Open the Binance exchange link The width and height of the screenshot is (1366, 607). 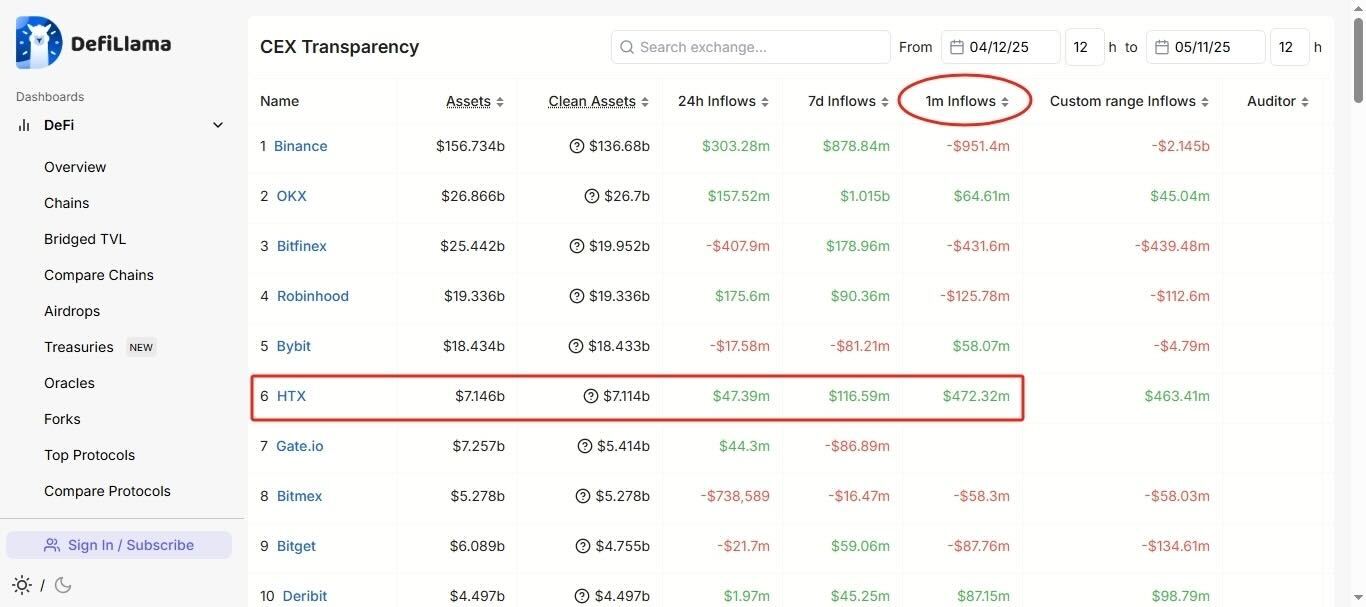point(301,146)
